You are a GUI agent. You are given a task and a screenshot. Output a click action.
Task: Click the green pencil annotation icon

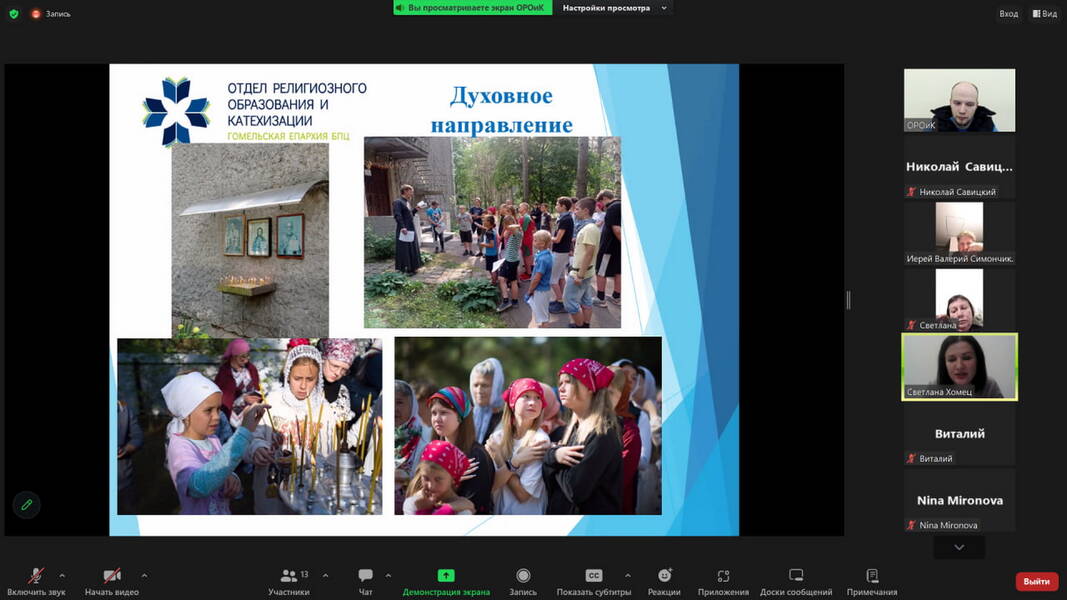pos(27,505)
